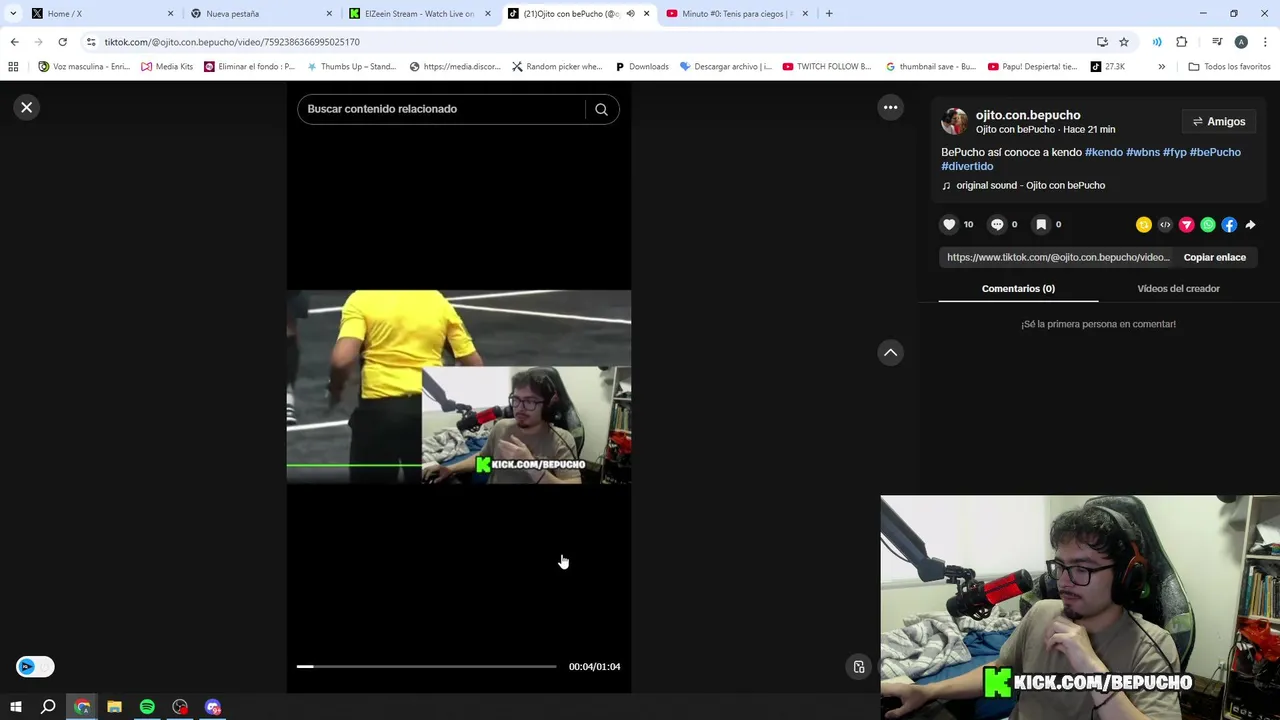
Task: Like the video with heart icon
Action: 949,225
